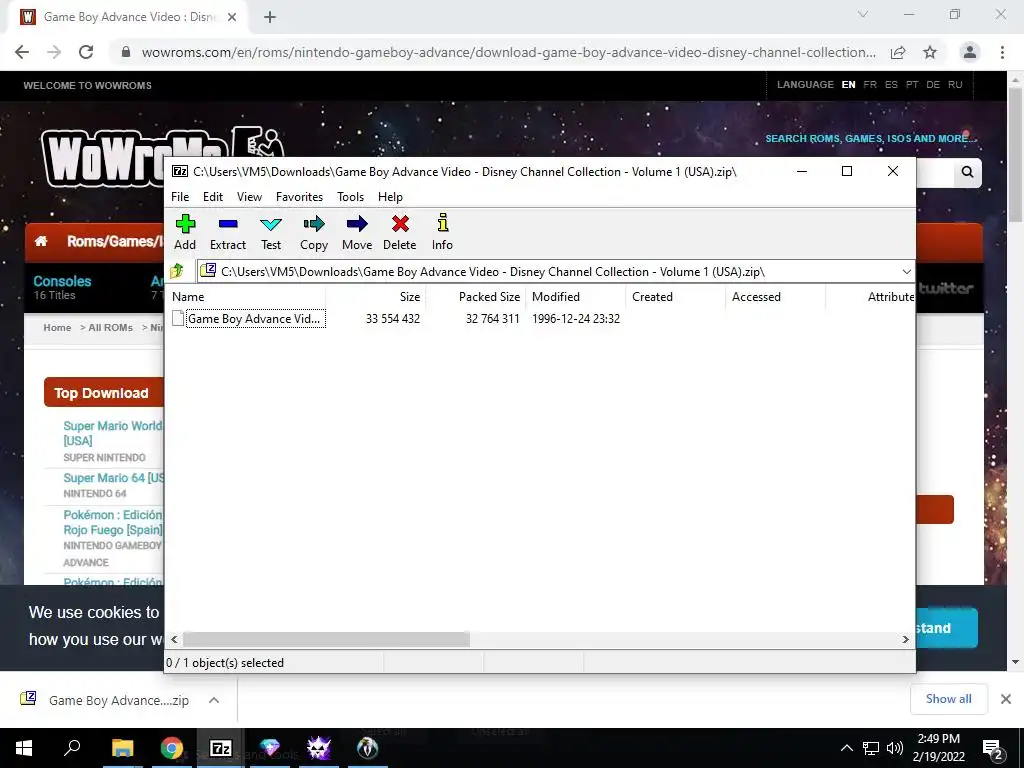Click the Home breadcrumb link

click(x=57, y=328)
